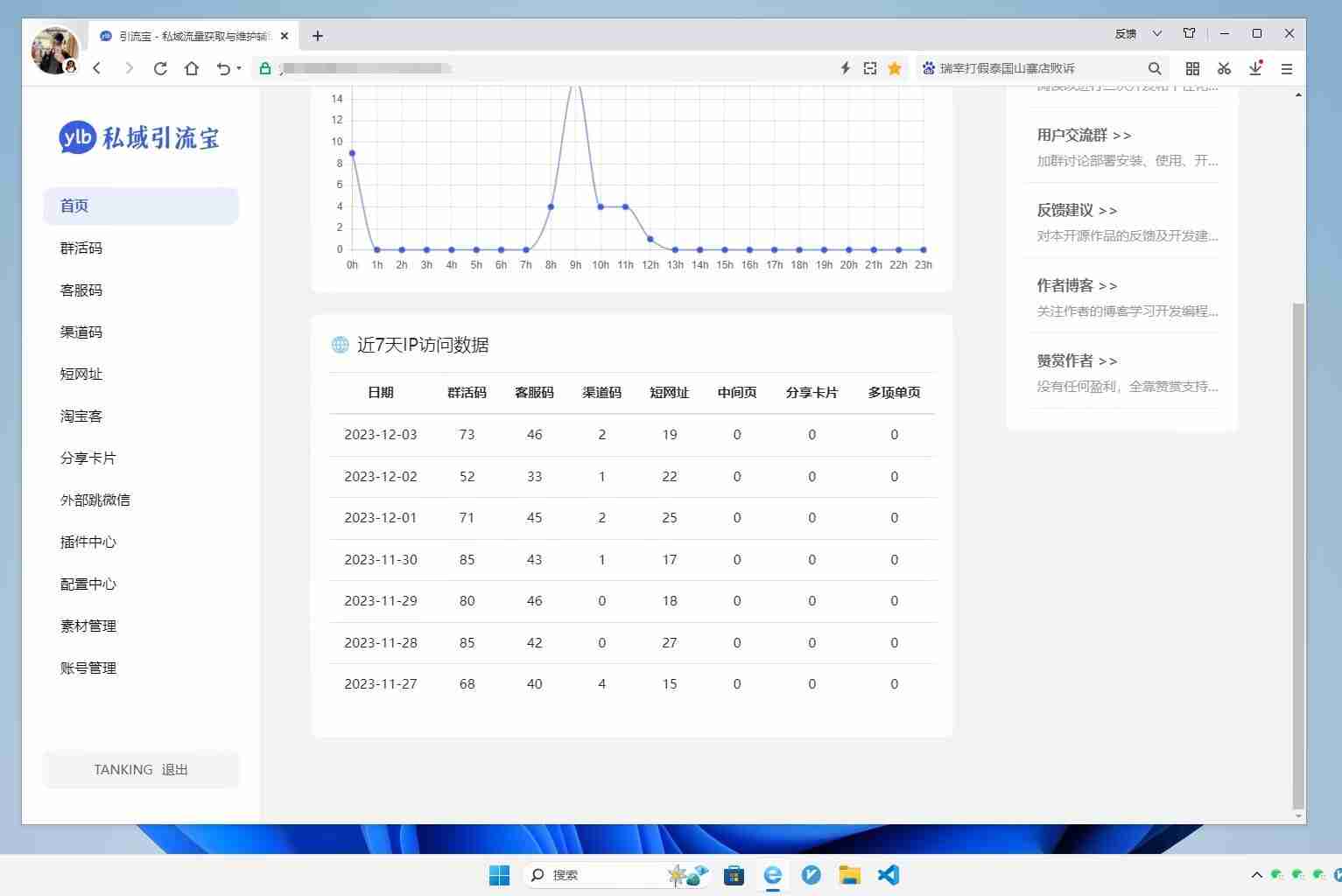1342x896 pixels.
Task: Open the 赞赏作者 link
Action: click(1077, 361)
